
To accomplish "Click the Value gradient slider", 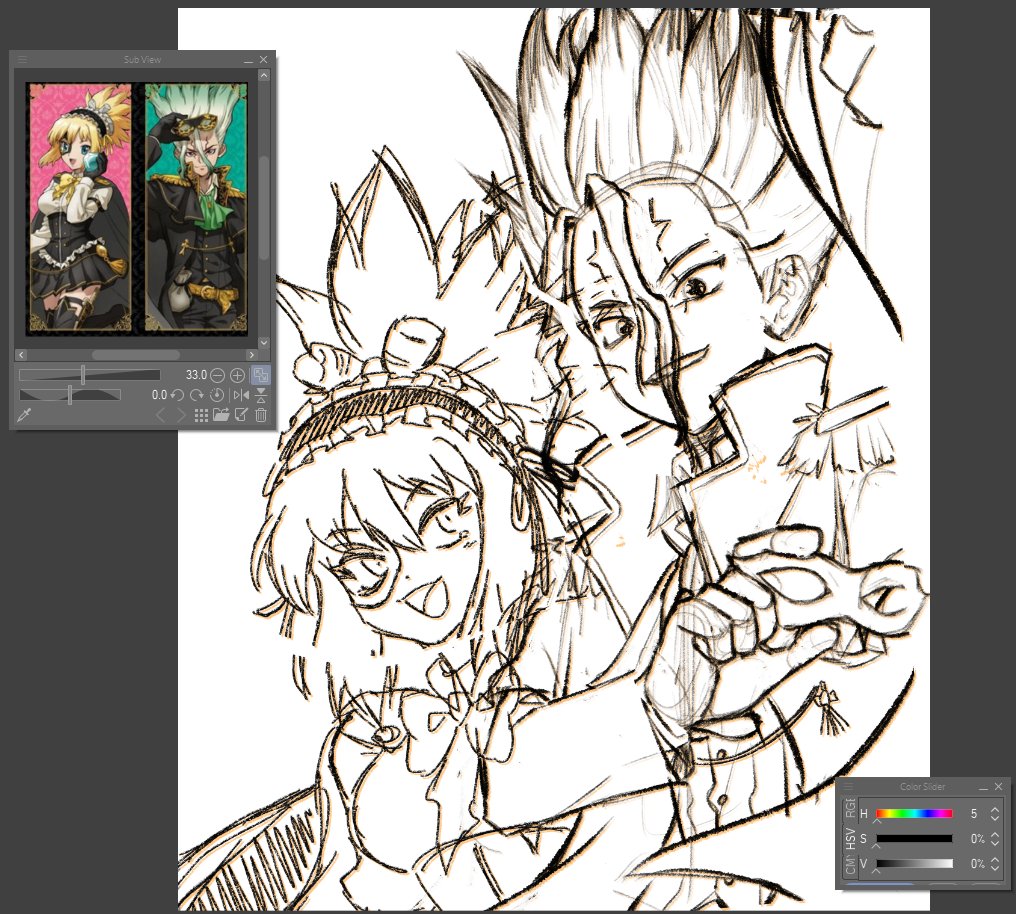I will click(x=914, y=863).
